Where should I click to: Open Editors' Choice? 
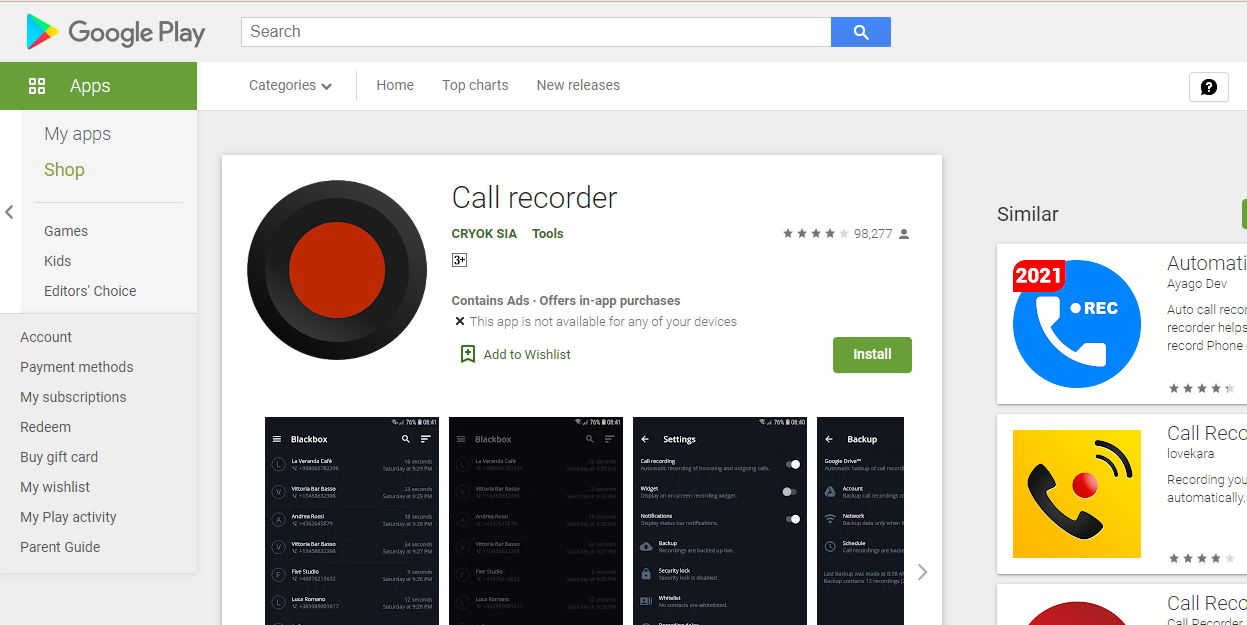(x=90, y=291)
